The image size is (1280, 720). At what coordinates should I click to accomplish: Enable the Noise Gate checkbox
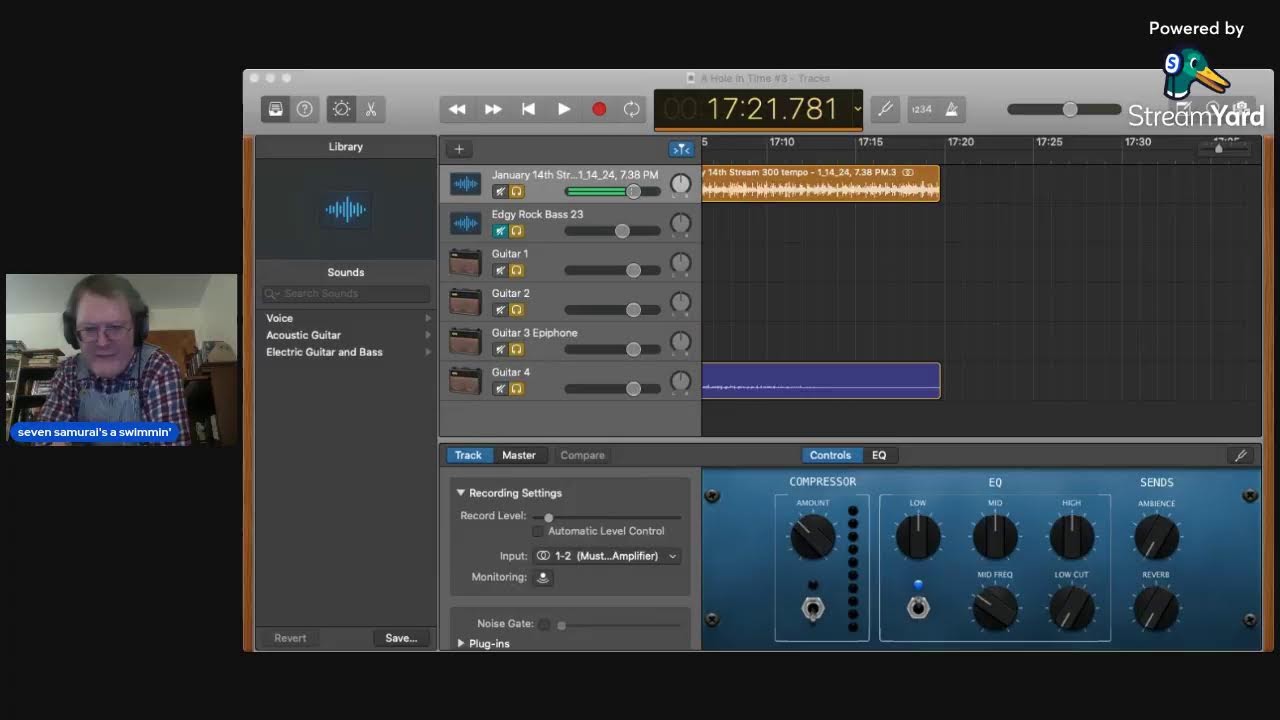pos(544,624)
